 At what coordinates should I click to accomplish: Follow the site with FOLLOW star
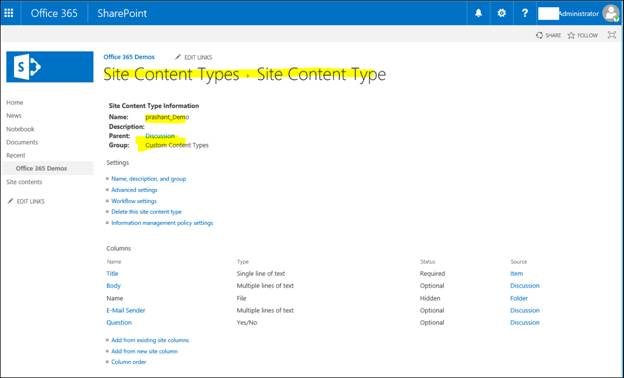(x=583, y=35)
